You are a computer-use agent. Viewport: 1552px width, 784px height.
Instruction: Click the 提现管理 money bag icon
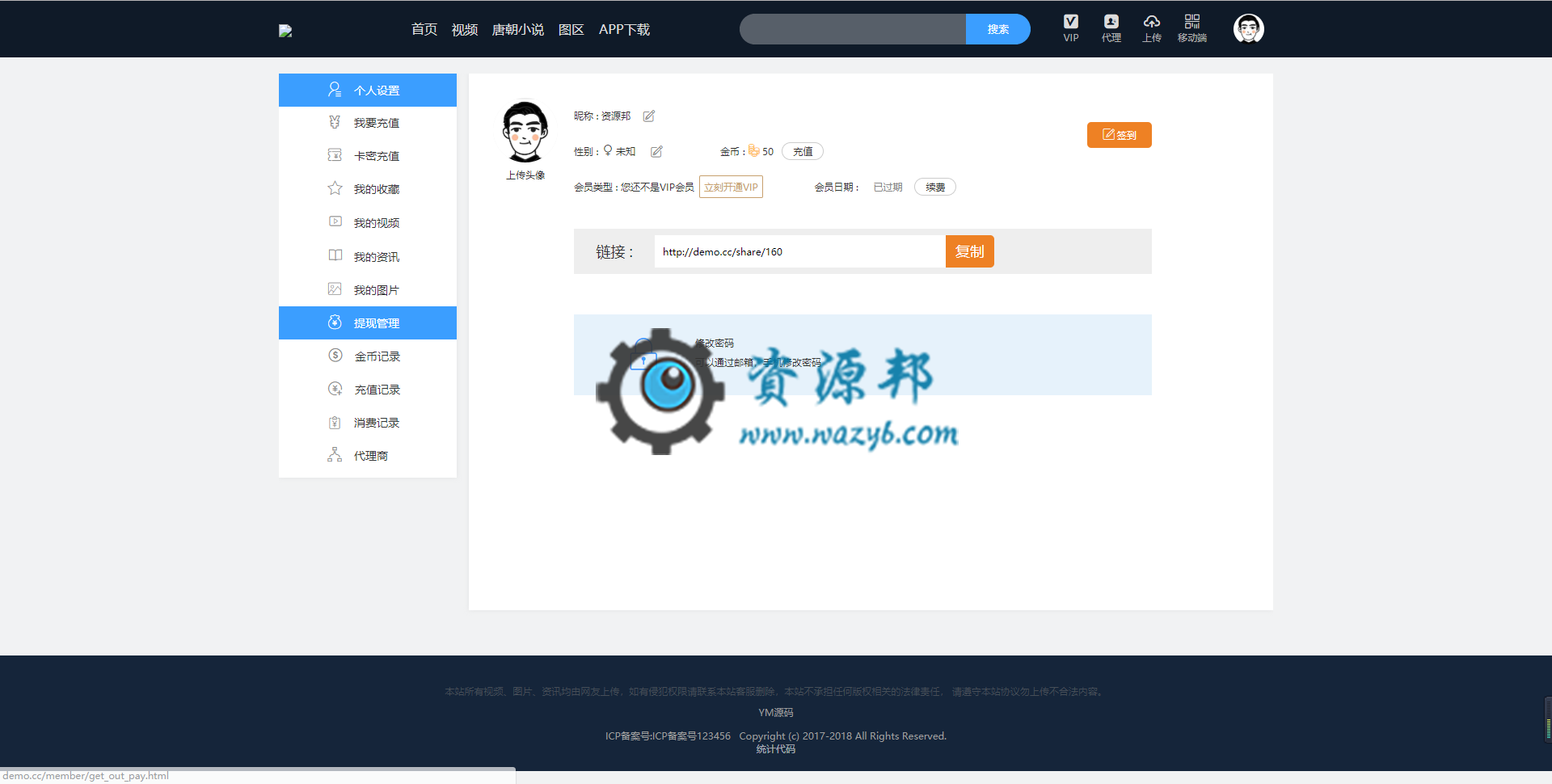(x=335, y=322)
